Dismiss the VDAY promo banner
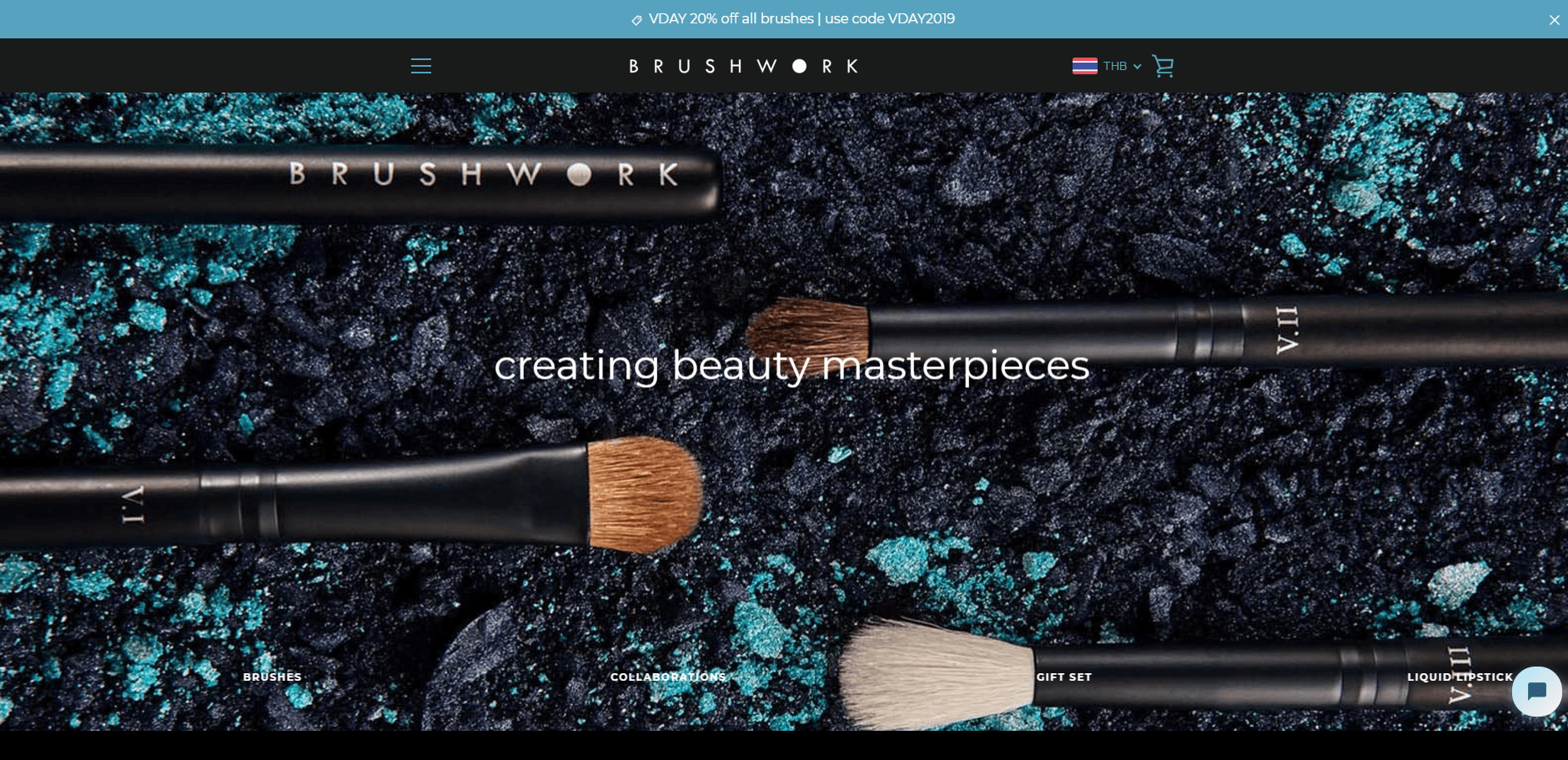Viewport: 1568px width, 760px height. pos(1554,20)
